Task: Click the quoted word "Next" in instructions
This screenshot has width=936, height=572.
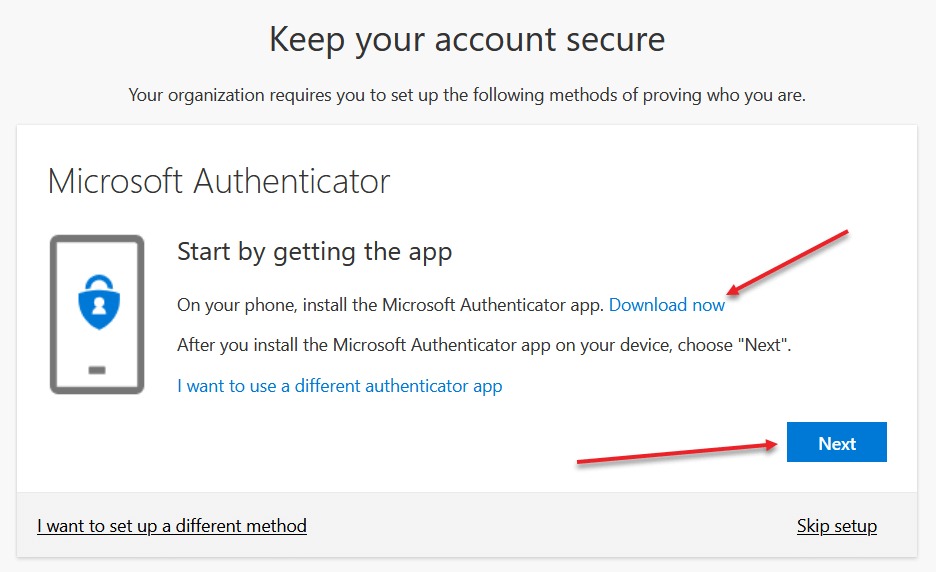Action: point(762,345)
